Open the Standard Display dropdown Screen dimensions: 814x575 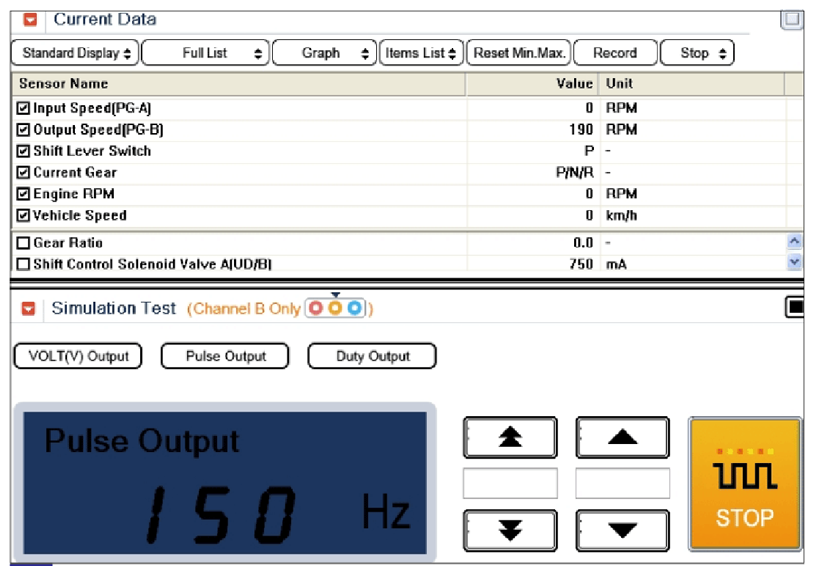[75, 53]
